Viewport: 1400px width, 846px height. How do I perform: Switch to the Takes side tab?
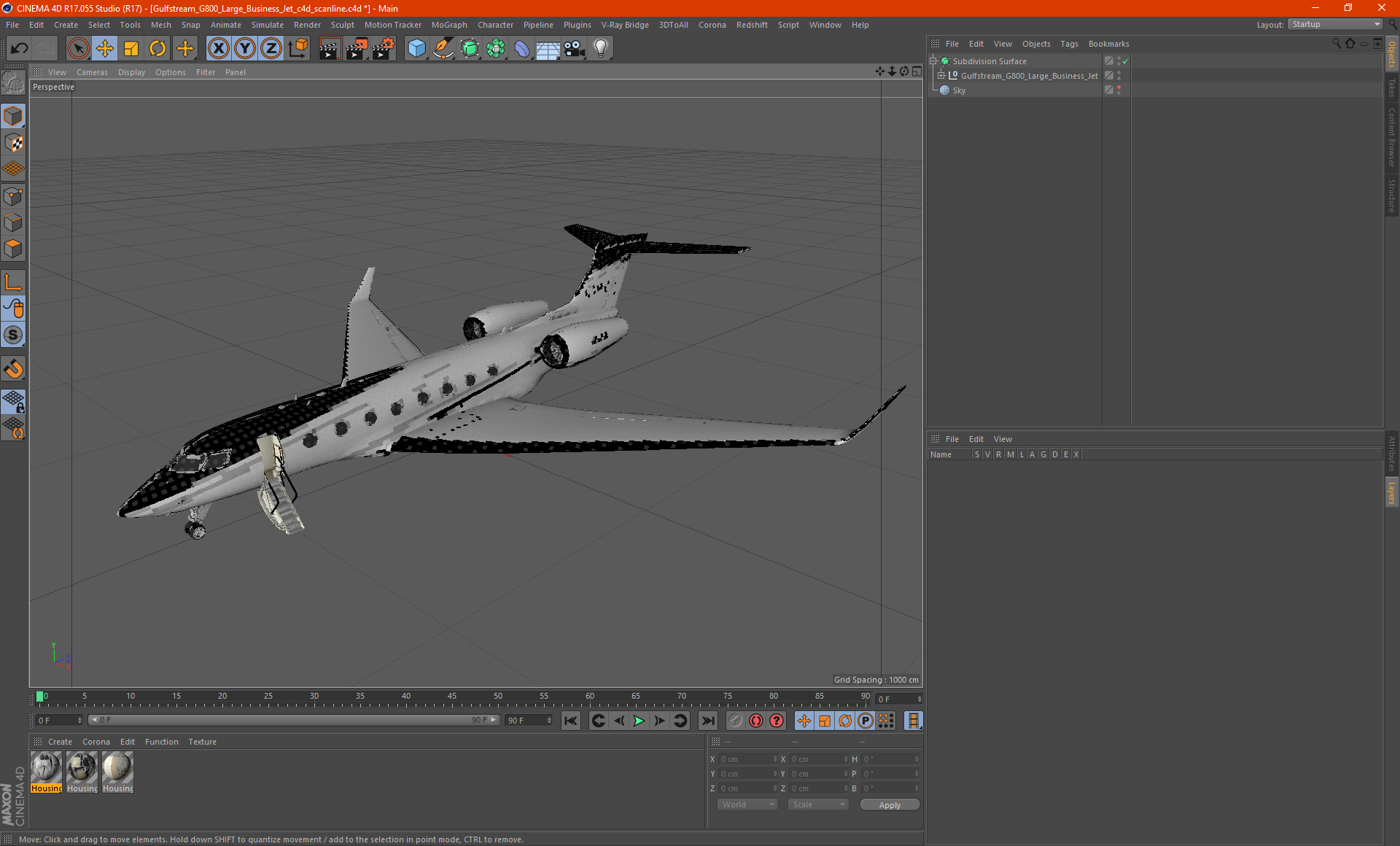tap(1392, 88)
